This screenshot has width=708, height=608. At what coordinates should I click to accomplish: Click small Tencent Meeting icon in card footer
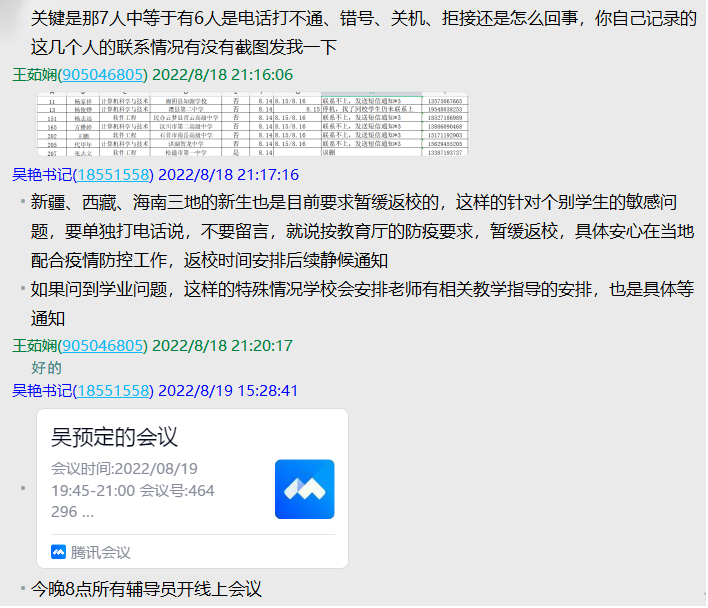(58, 552)
